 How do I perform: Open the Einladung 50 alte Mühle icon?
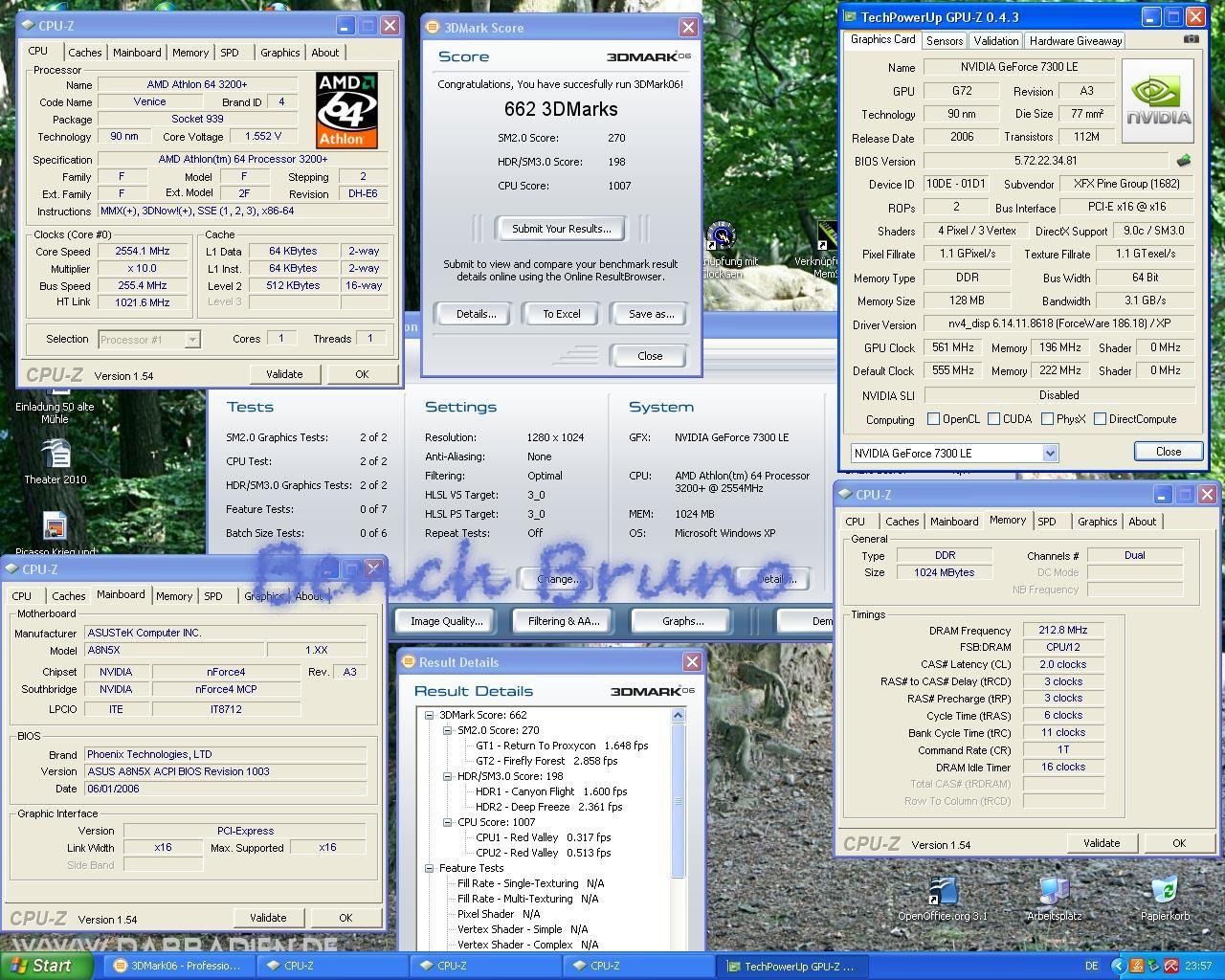[56, 406]
